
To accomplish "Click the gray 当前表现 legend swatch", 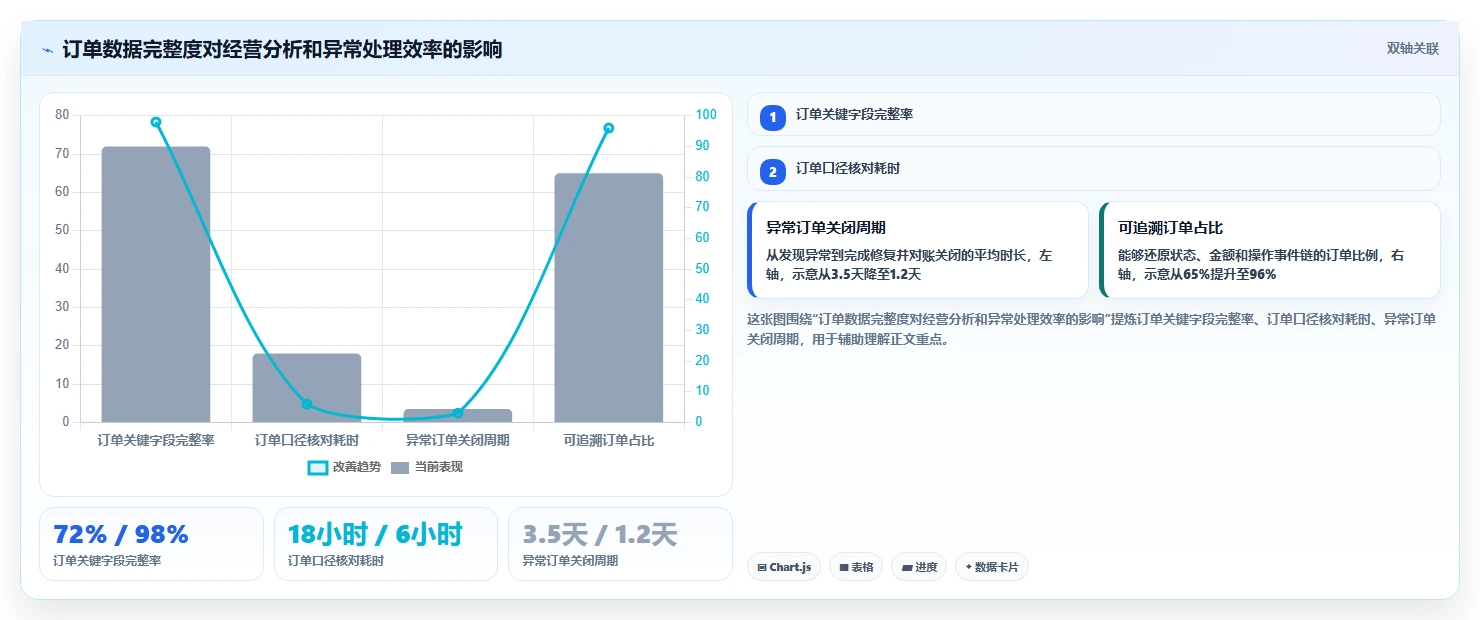I will tap(400, 467).
